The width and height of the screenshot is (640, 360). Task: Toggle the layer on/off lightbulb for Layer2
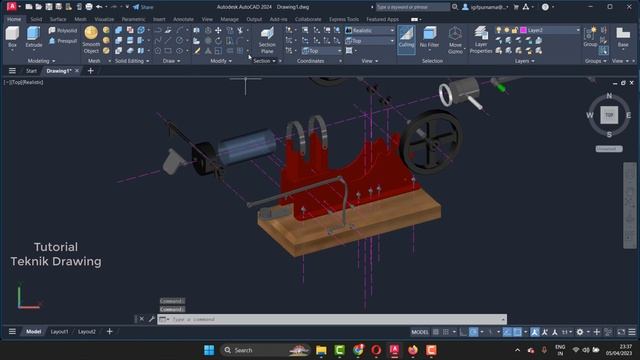pyautogui.click(x=499, y=30)
